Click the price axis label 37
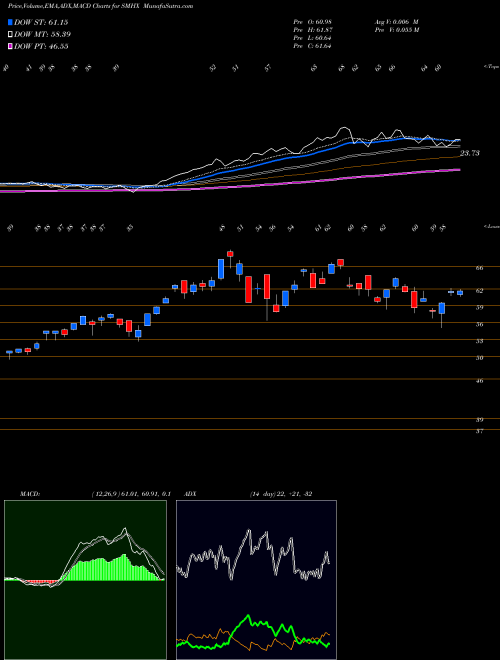This screenshot has height=660, width=500. (x=480, y=431)
